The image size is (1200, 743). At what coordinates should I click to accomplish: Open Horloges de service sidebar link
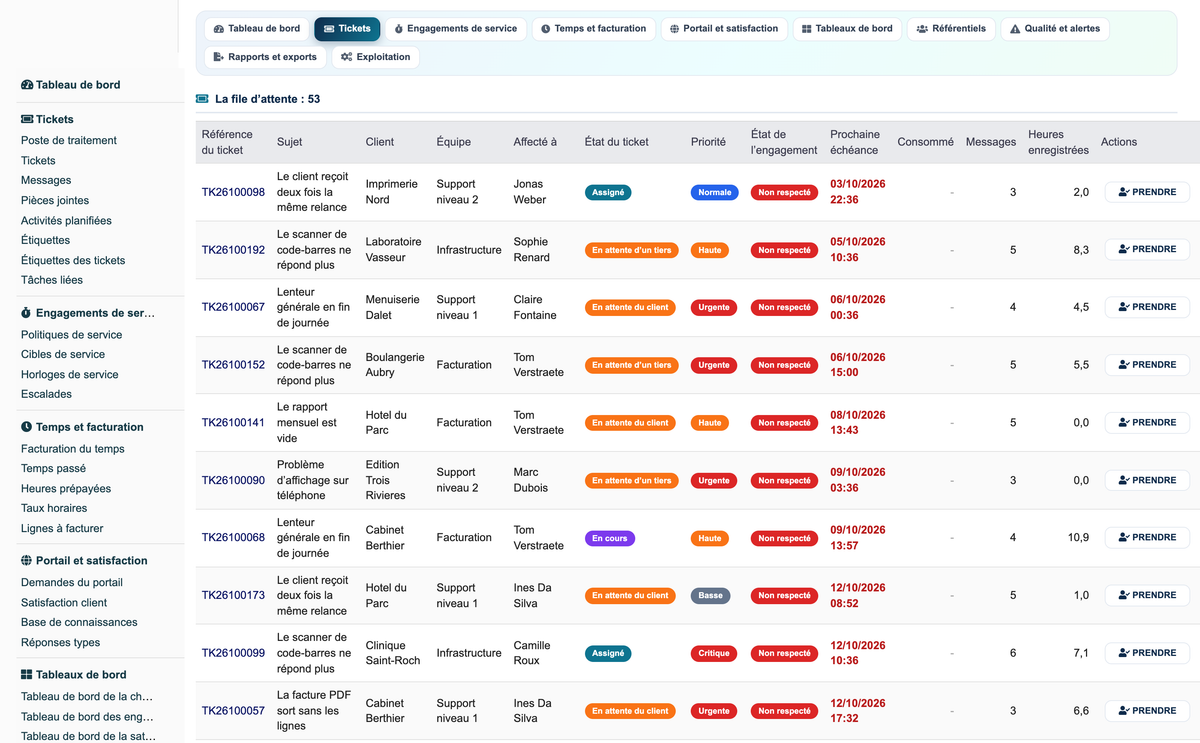[70, 375]
